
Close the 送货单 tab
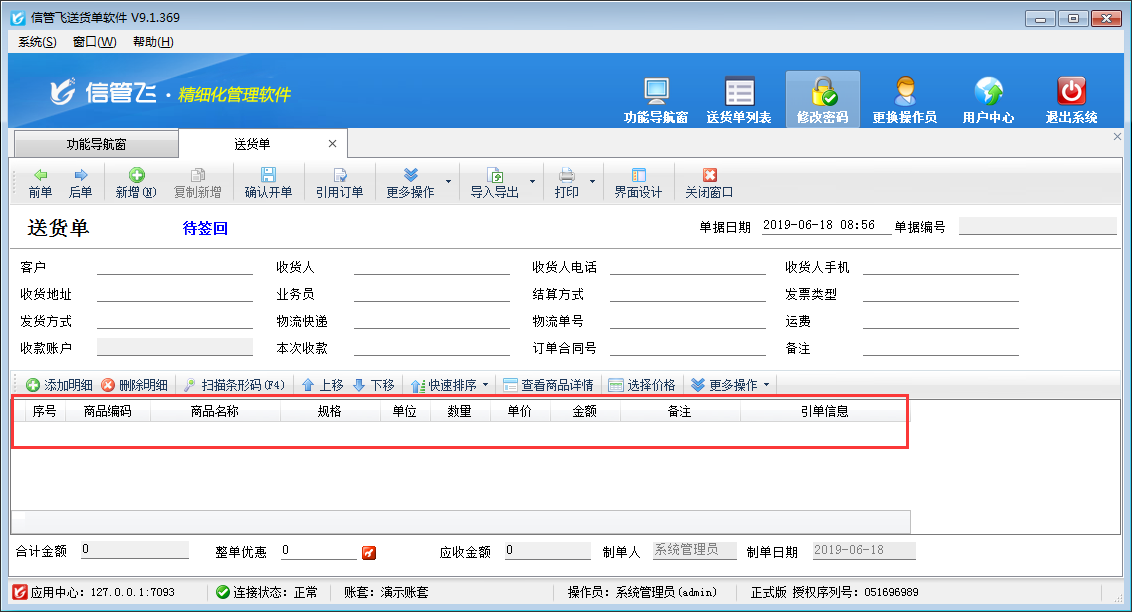point(333,144)
